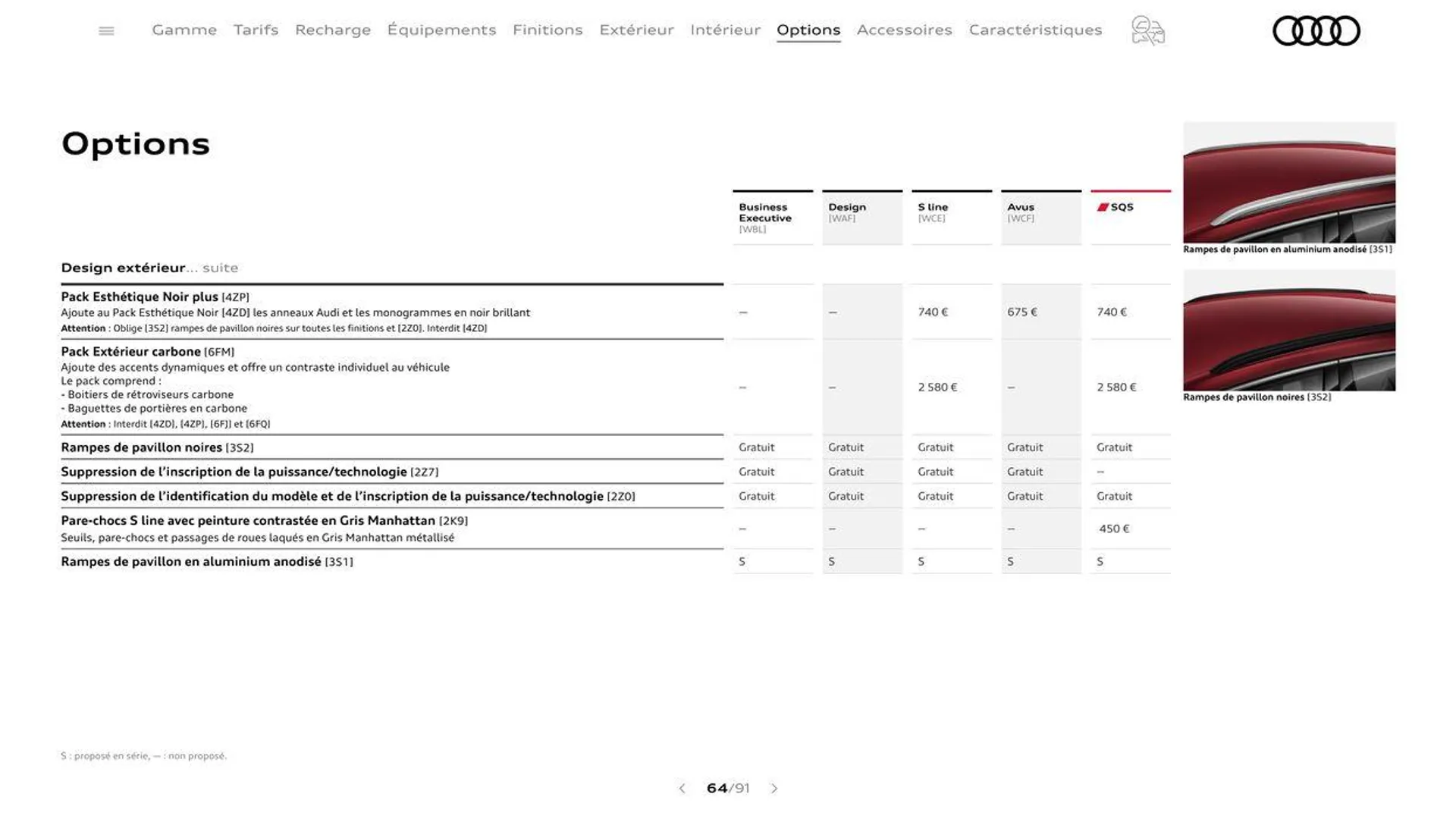Click the dealer contact icon

[x=1148, y=31]
